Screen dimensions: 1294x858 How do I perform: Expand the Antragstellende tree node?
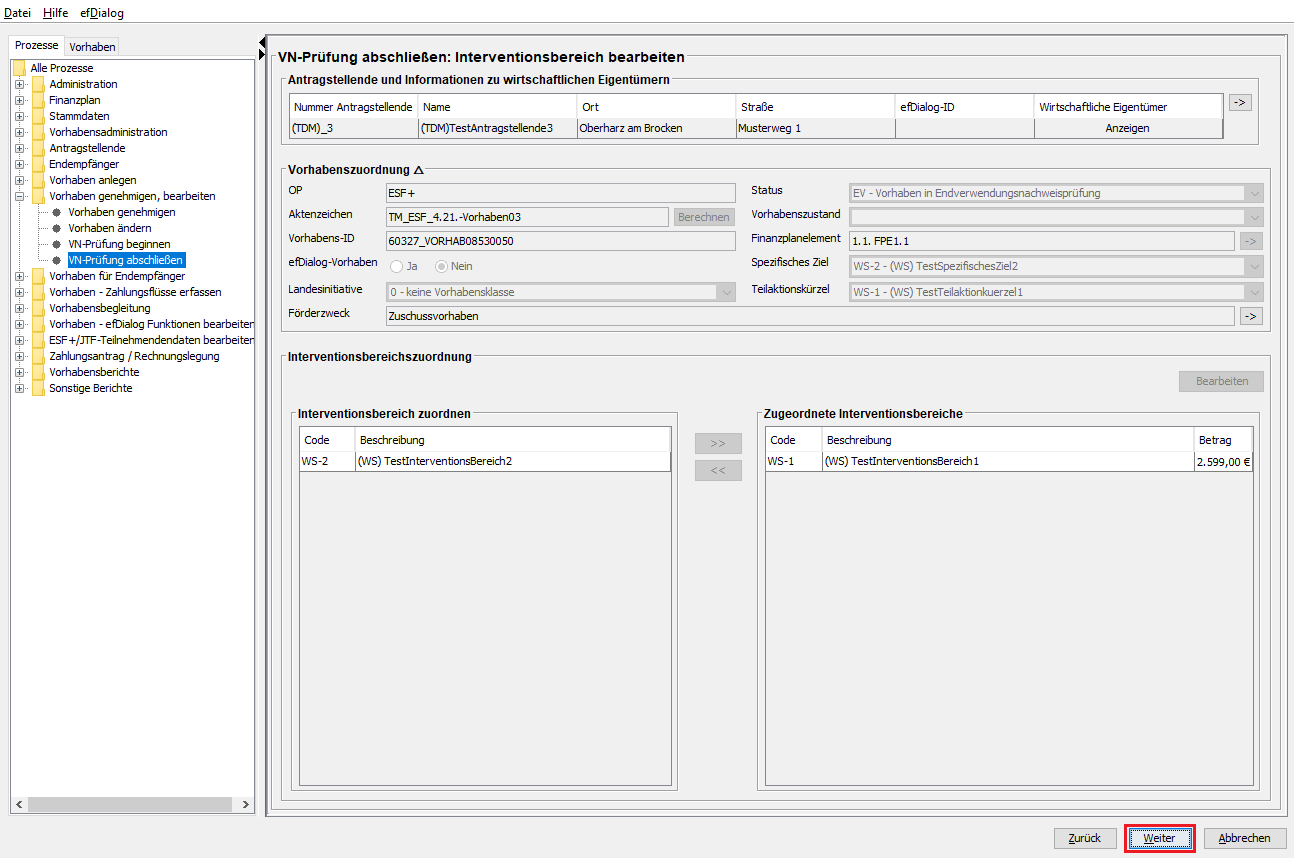[20, 148]
